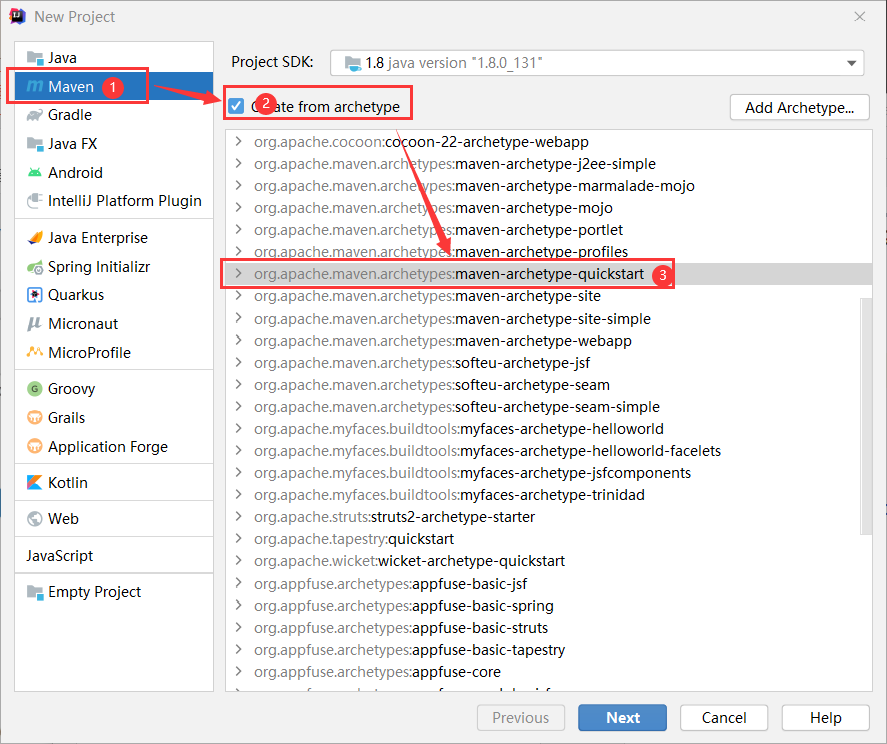Screen dimensions: 887x744
Task: Click the SDK folder icon in Project SDK field
Action: (x=353, y=63)
